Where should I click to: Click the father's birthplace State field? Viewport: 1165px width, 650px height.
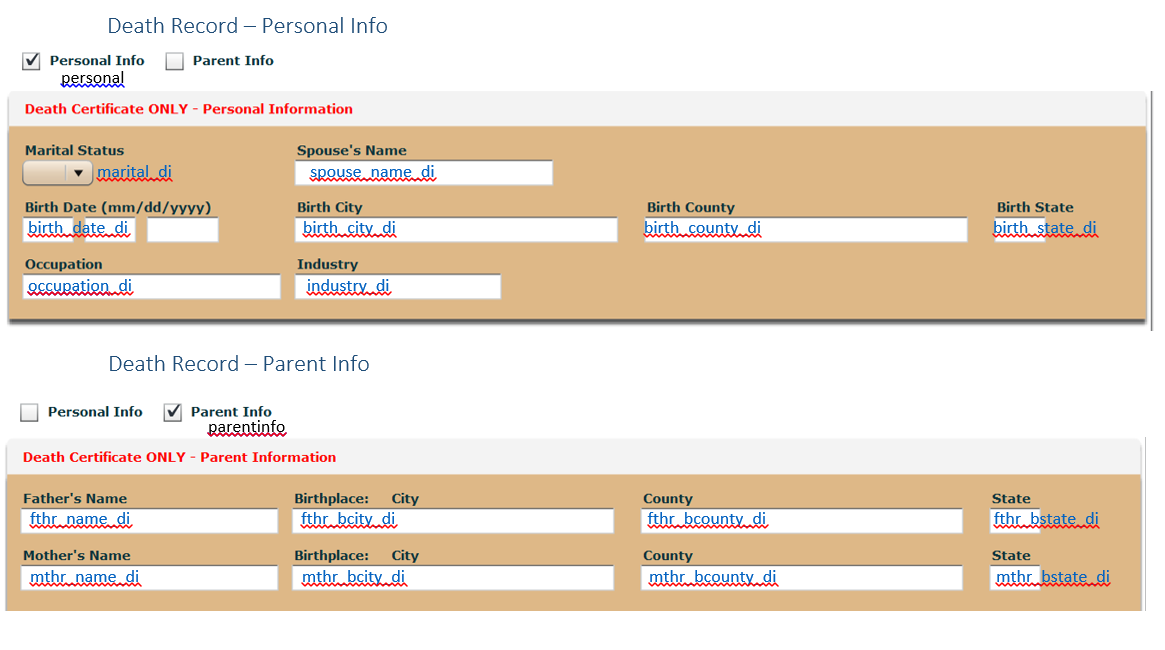(x=1015, y=521)
